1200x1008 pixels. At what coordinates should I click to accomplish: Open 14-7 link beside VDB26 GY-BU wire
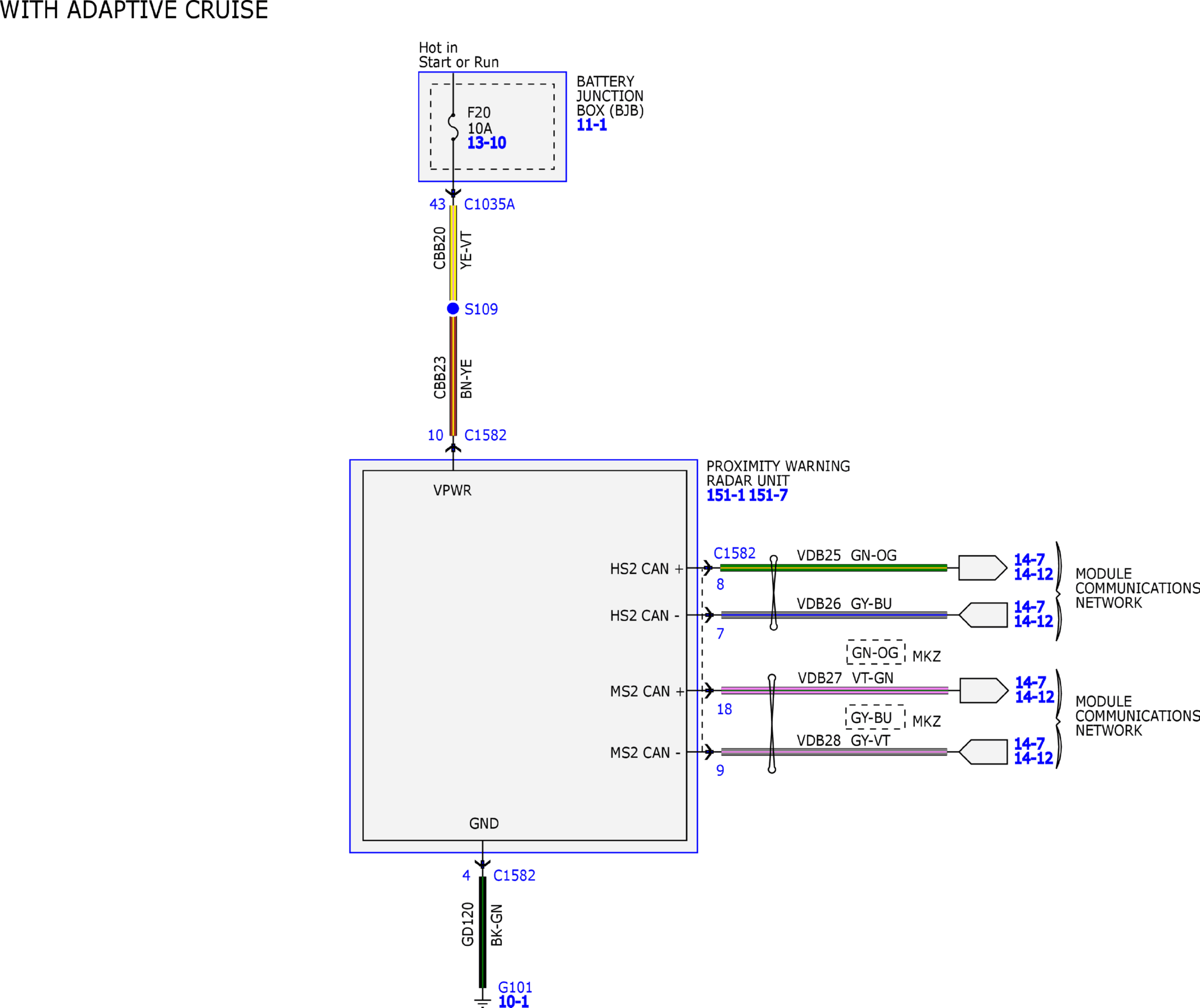[1029, 607]
